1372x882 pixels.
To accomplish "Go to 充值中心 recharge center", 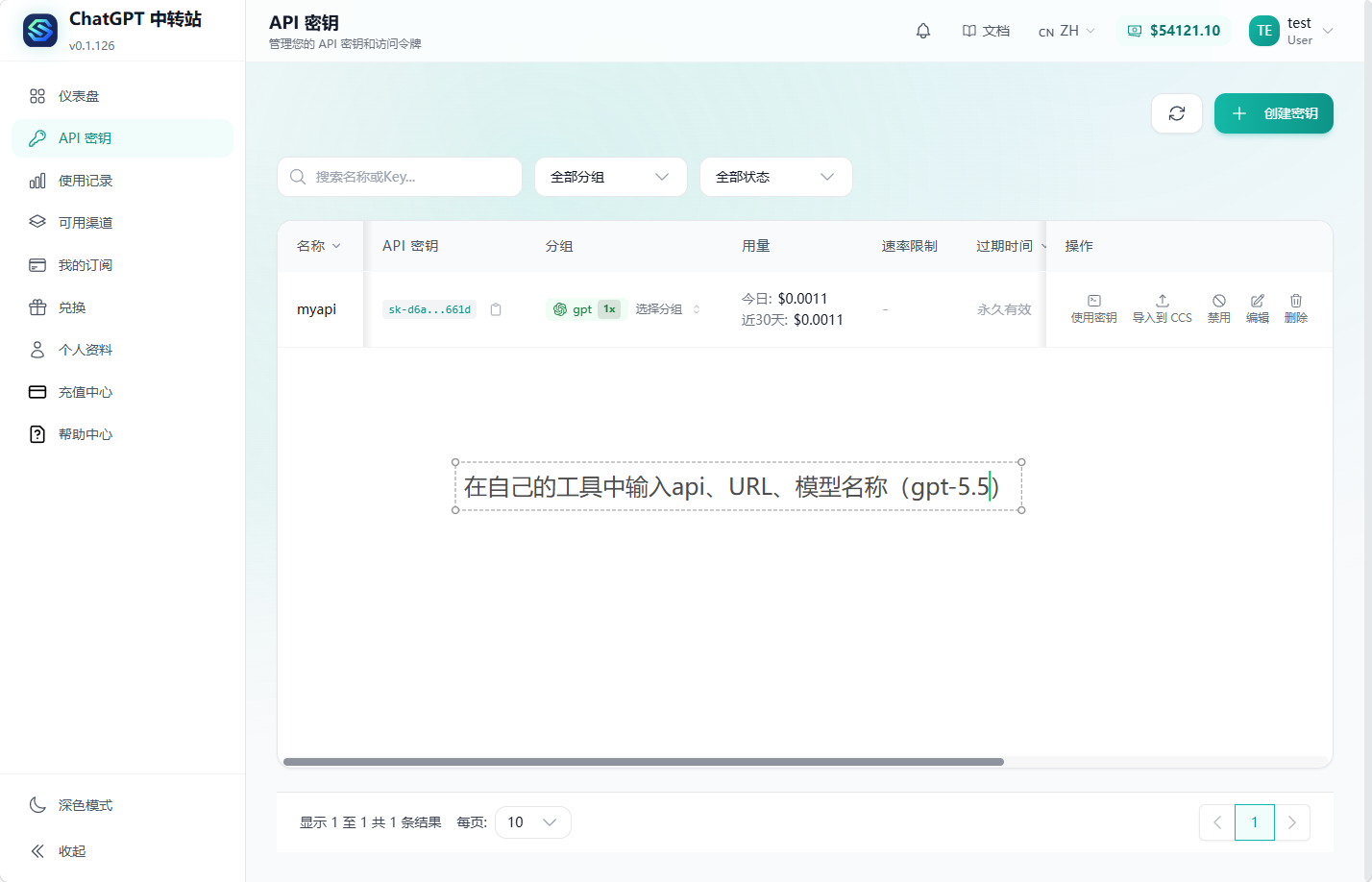I will coord(123,392).
